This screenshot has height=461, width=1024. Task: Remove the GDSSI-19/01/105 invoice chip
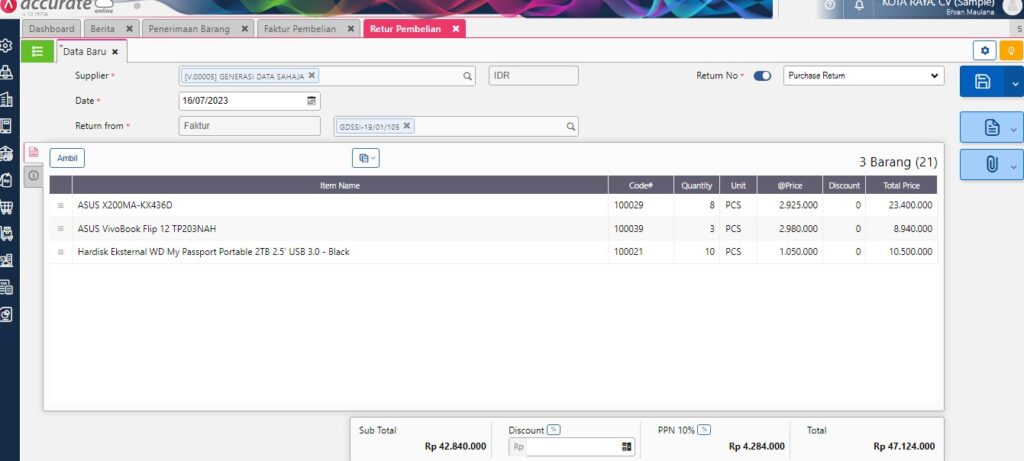click(407, 126)
